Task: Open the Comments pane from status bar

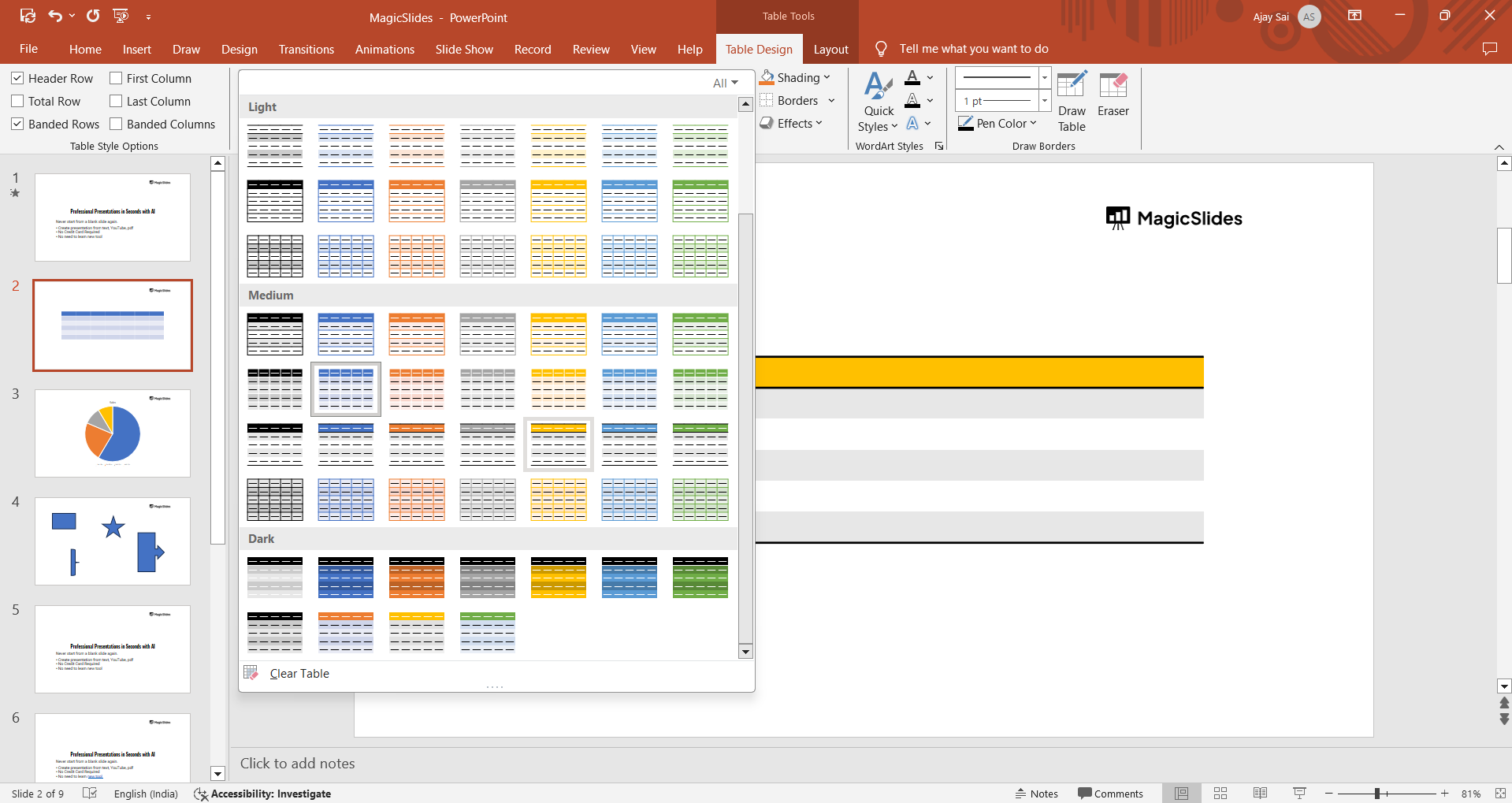Action: [x=1110, y=794]
